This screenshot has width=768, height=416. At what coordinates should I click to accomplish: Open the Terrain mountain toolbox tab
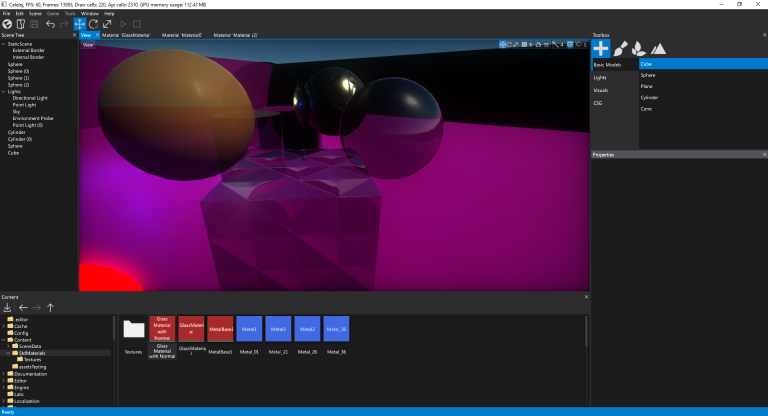click(x=658, y=47)
